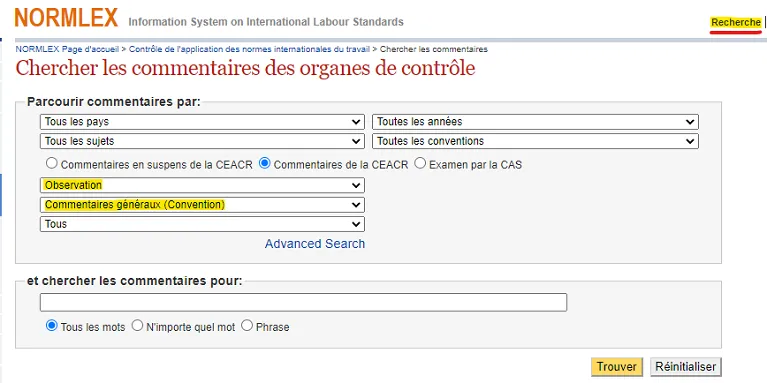
Task: Click the Trouver button
Action: [616, 367]
